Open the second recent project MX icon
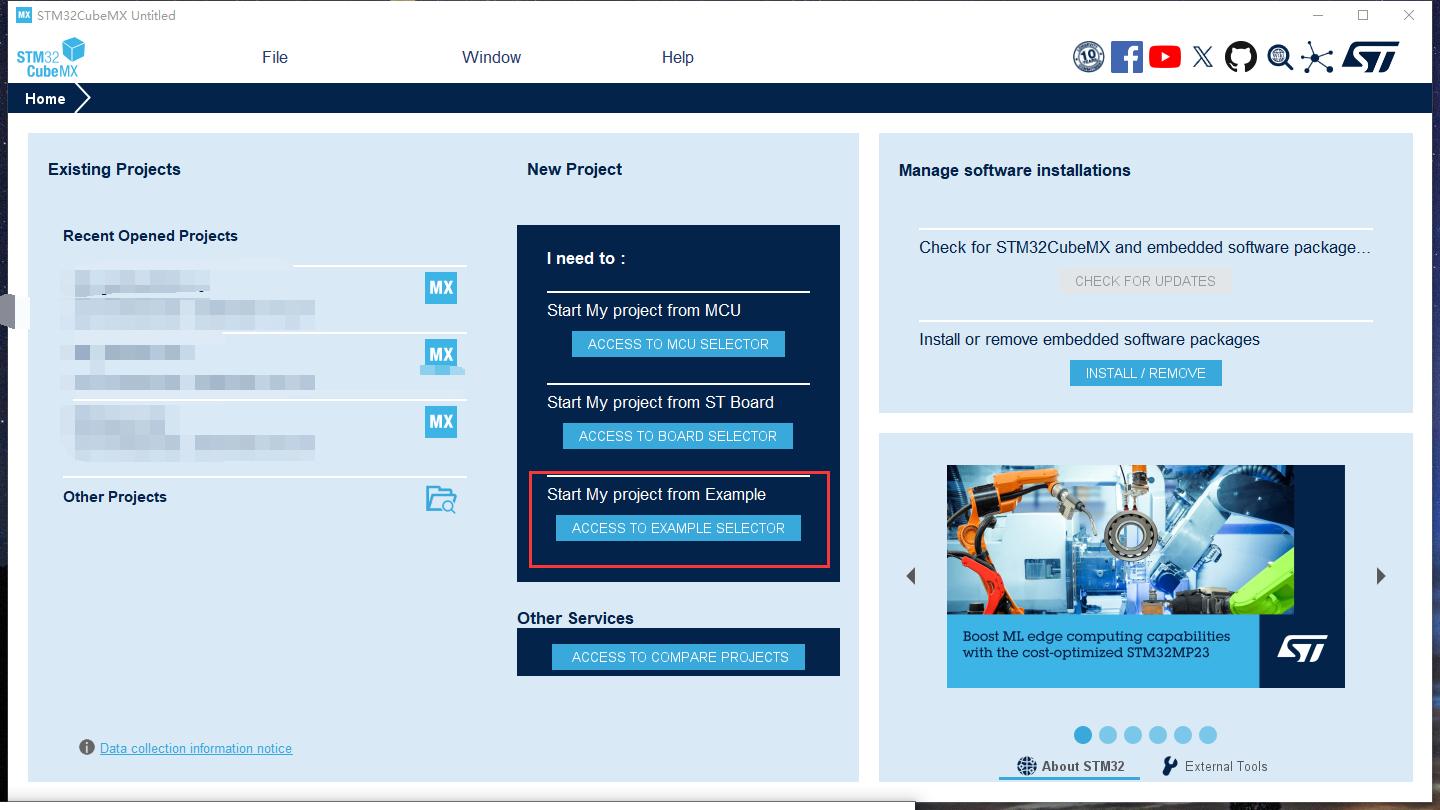Viewport: 1440px width, 810px height. tap(441, 354)
